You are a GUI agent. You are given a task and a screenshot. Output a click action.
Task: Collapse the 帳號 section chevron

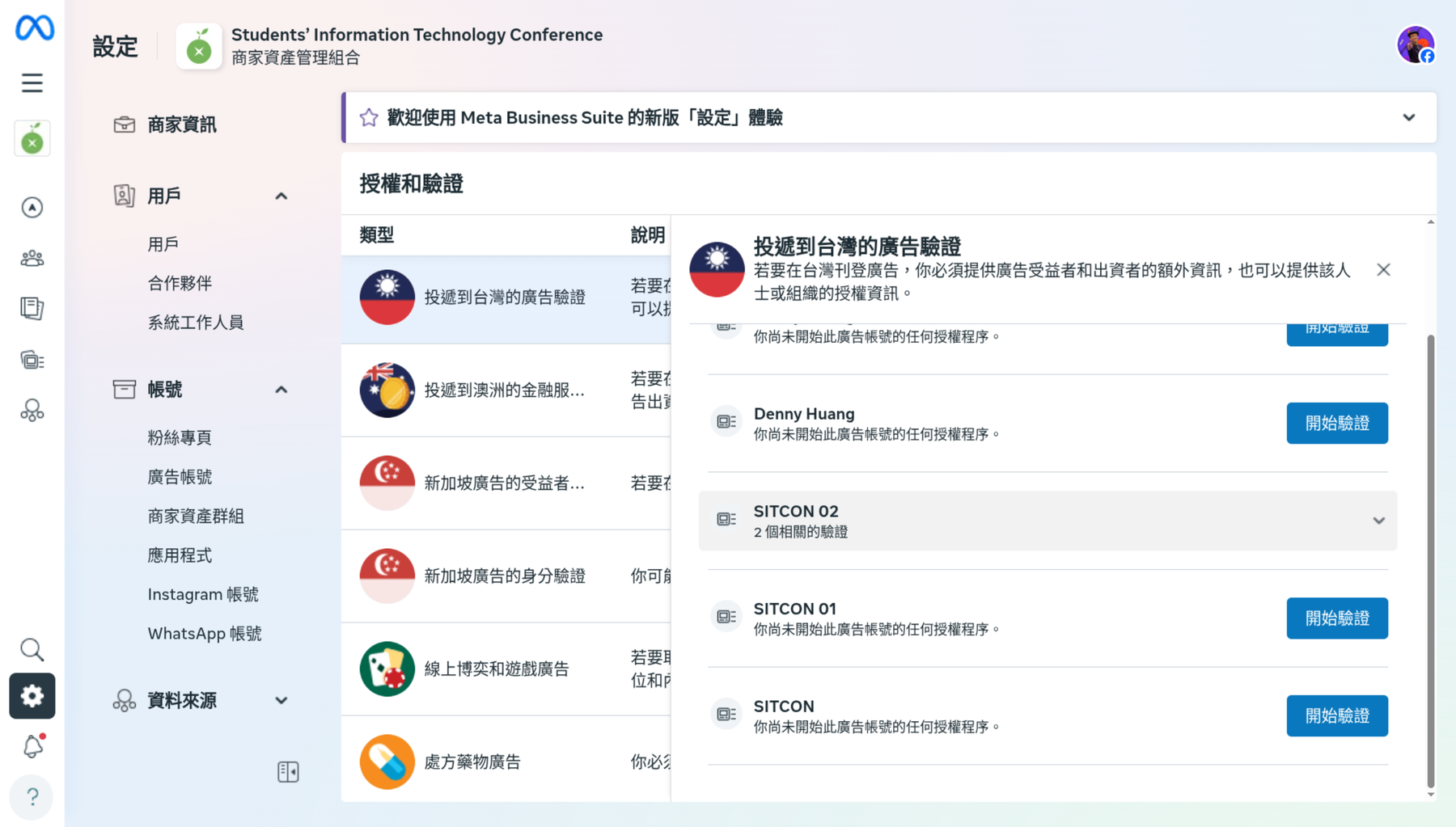pos(281,390)
